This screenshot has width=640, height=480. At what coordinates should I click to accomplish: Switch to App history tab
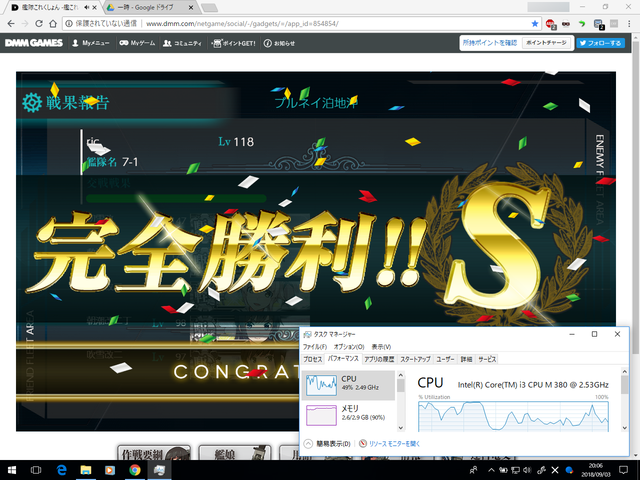(379, 359)
